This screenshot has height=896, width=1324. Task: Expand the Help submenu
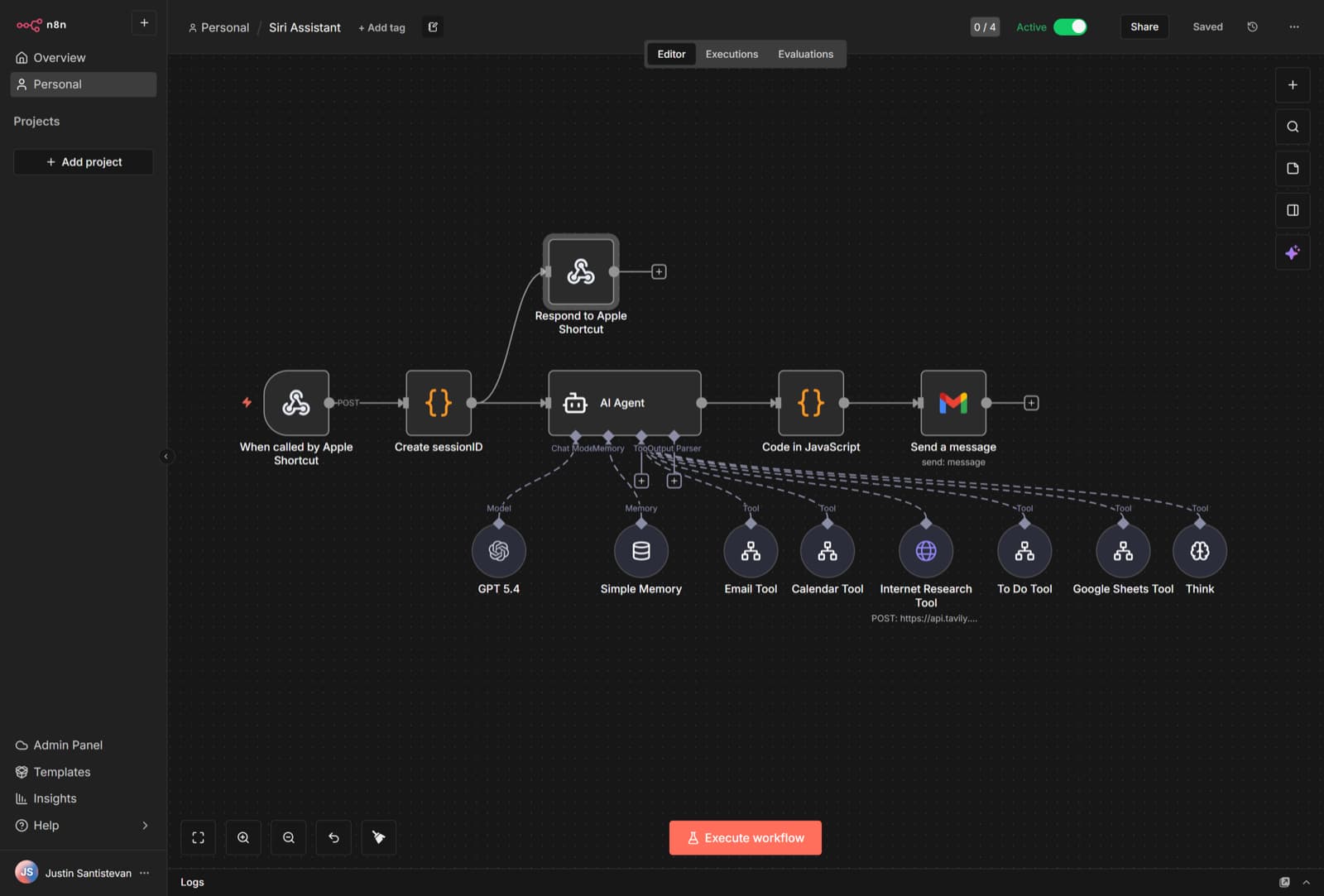click(x=145, y=825)
